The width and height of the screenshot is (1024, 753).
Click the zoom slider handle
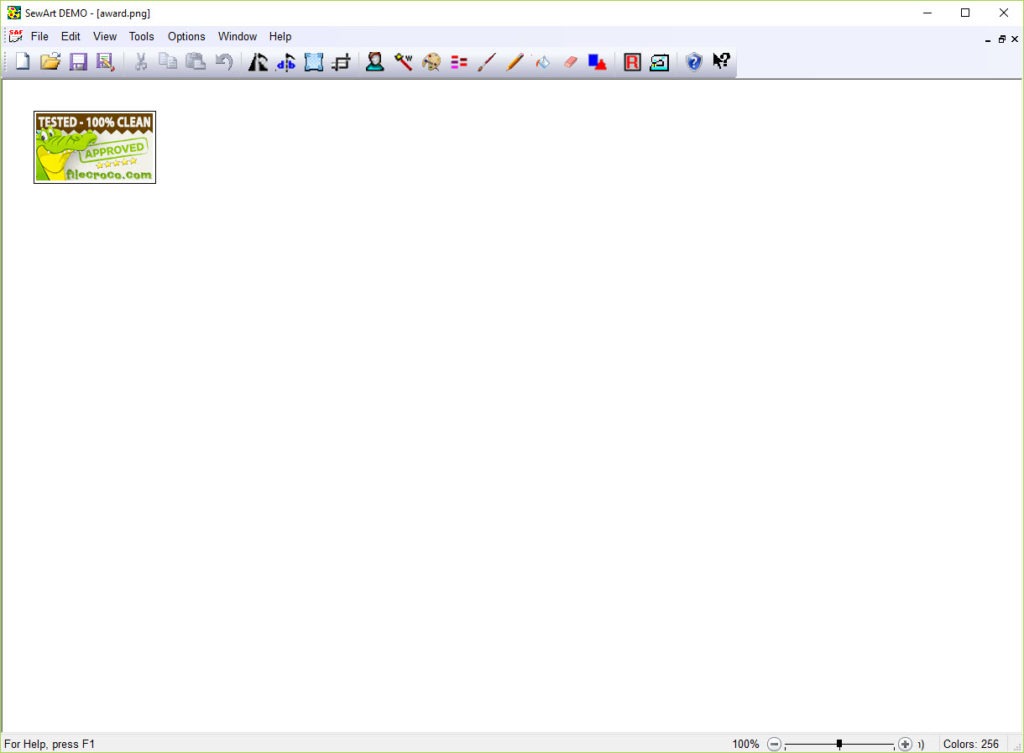[839, 744]
